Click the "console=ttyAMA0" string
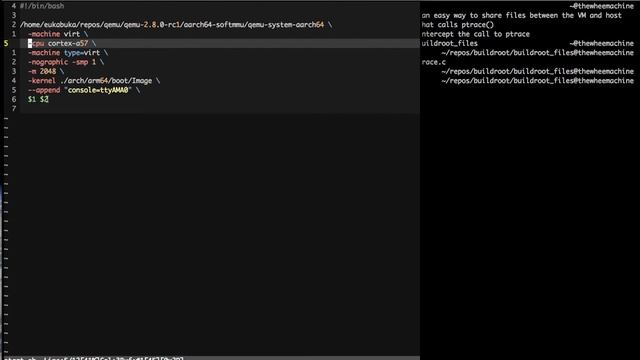Image resolution: width=640 pixels, height=360 pixels. (98, 90)
